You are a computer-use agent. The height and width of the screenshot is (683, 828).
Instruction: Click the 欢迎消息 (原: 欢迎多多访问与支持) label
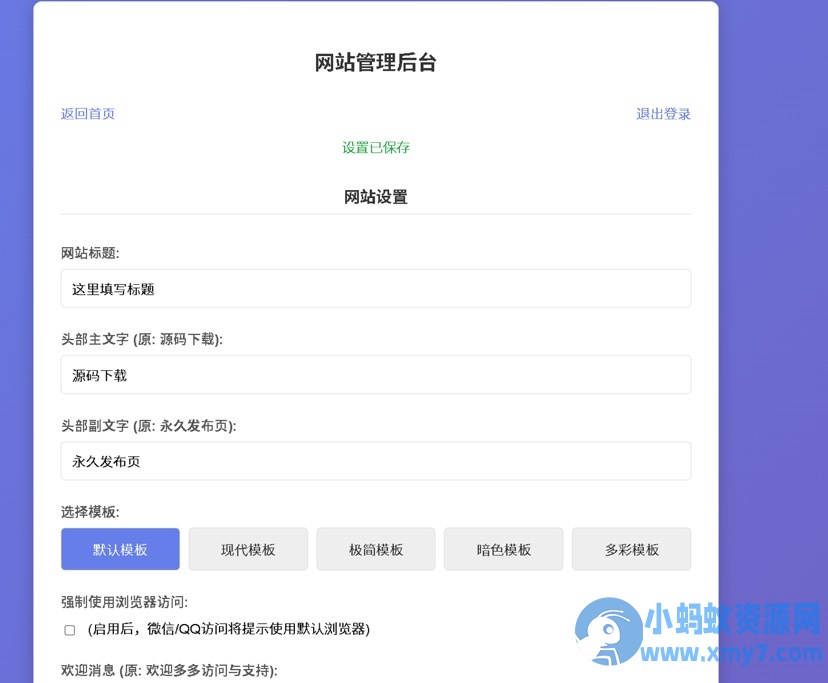(x=169, y=670)
